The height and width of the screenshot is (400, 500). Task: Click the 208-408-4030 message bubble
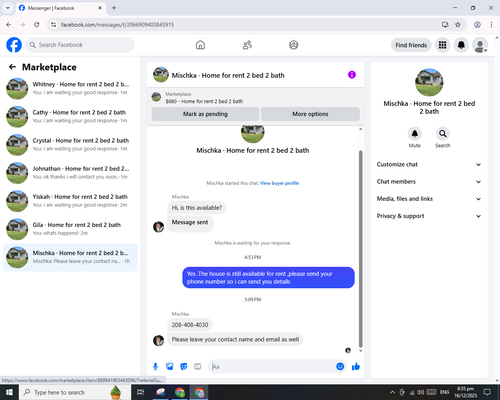(190, 325)
